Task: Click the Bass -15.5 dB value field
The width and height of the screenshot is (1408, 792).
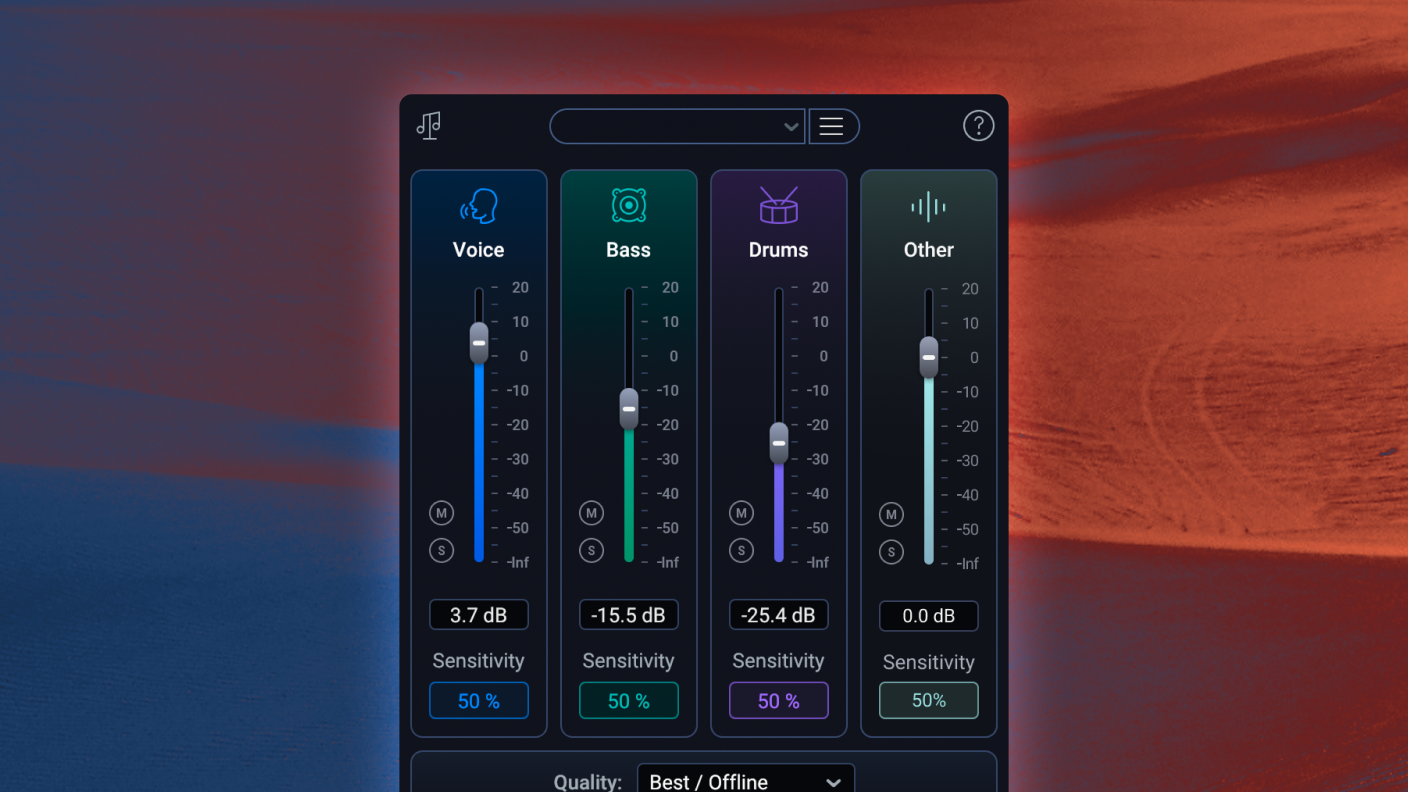Action: coord(628,615)
